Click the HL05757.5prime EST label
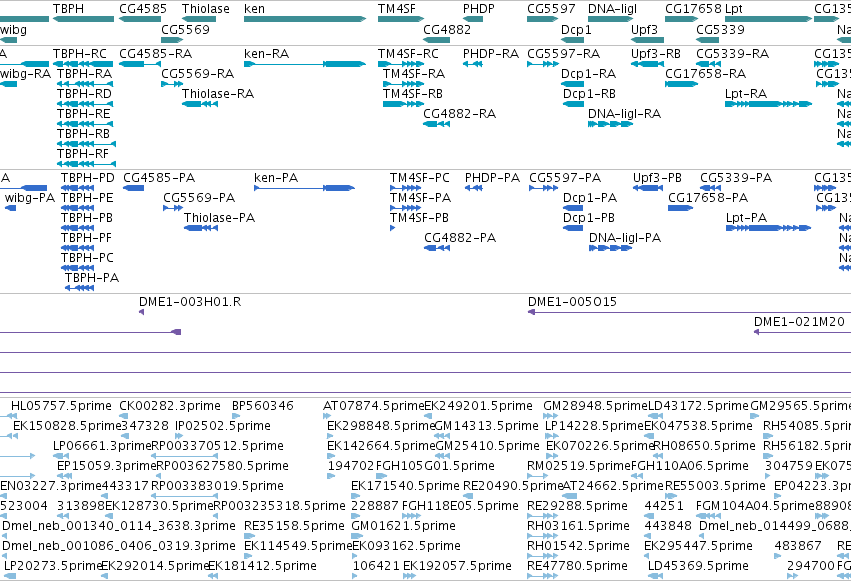The width and height of the screenshot is (851, 581). pos(61,406)
